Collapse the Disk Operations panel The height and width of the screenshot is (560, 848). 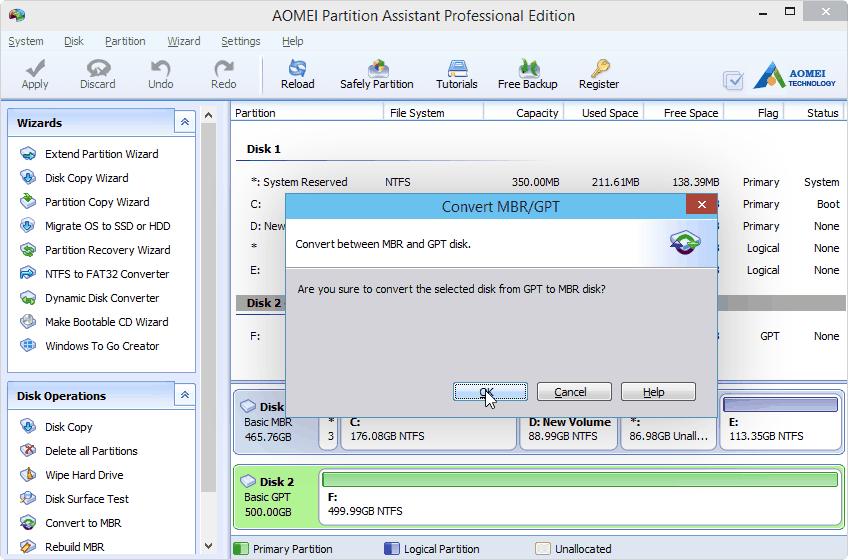[185, 395]
